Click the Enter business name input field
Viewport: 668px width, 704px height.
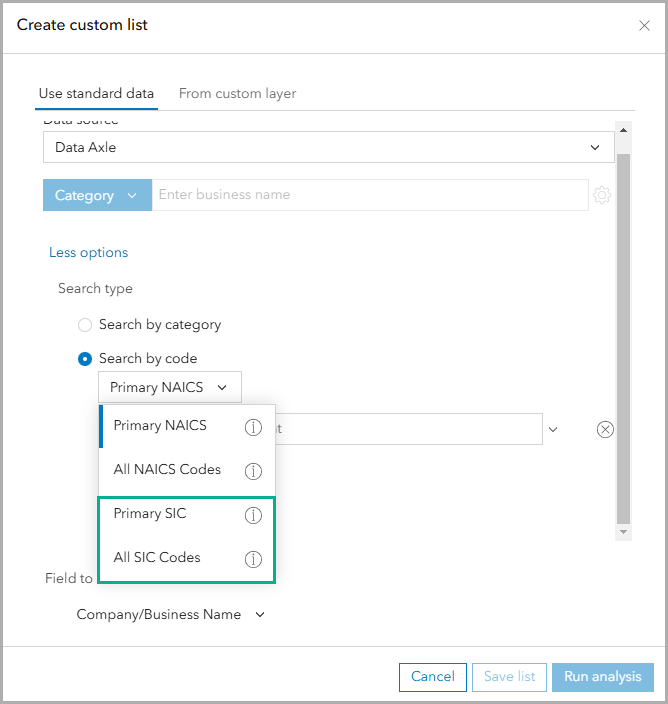pyautogui.click(x=370, y=195)
